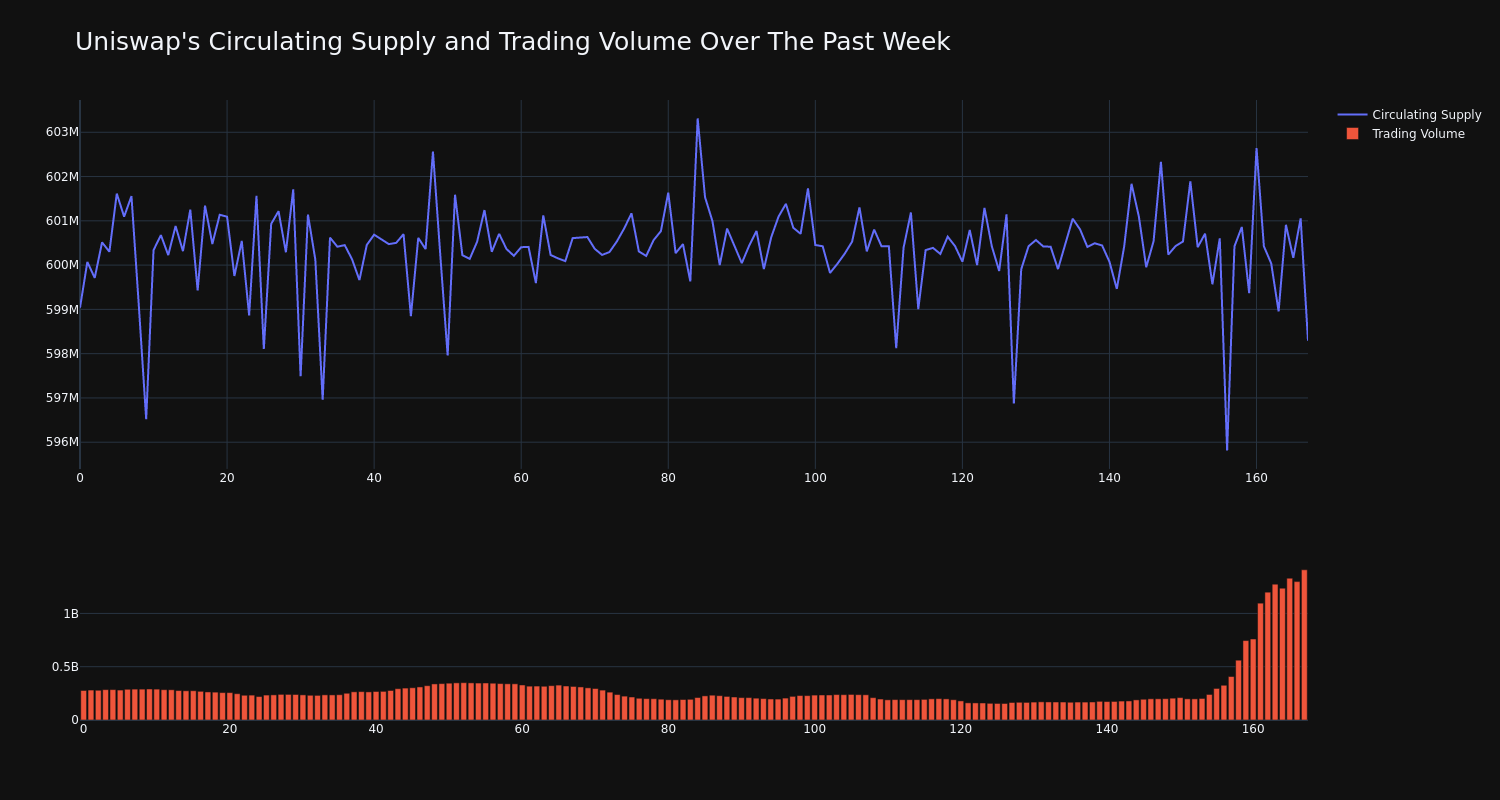Click x-axis label 60 under the volume chart
Image resolution: width=1500 pixels, height=800 pixels.
[522, 729]
